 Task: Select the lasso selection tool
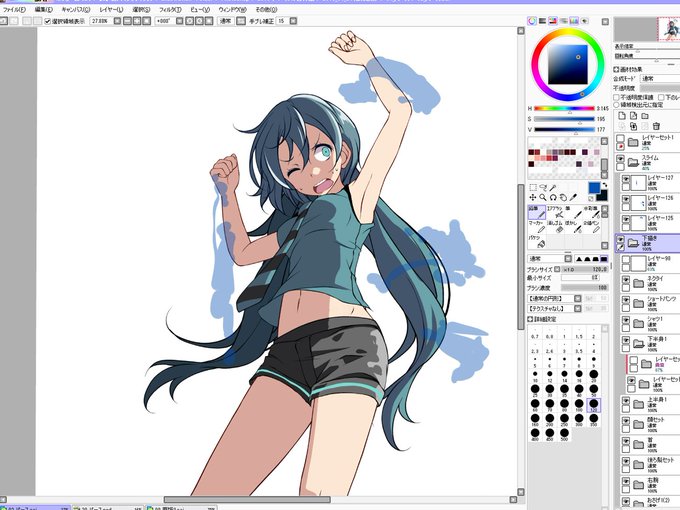(x=543, y=187)
